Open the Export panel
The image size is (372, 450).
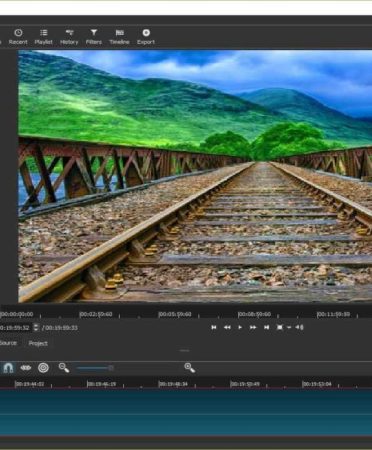(x=146, y=37)
